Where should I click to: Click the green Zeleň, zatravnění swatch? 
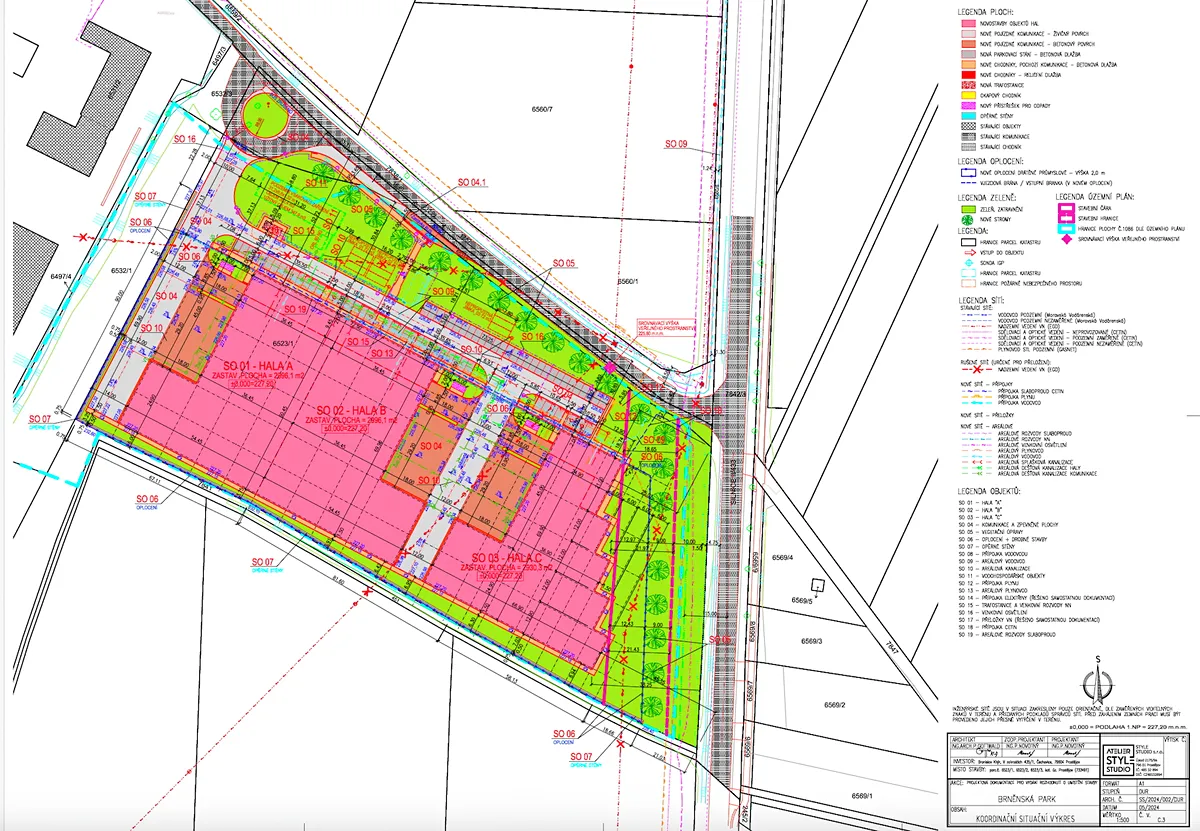(968, 209)
